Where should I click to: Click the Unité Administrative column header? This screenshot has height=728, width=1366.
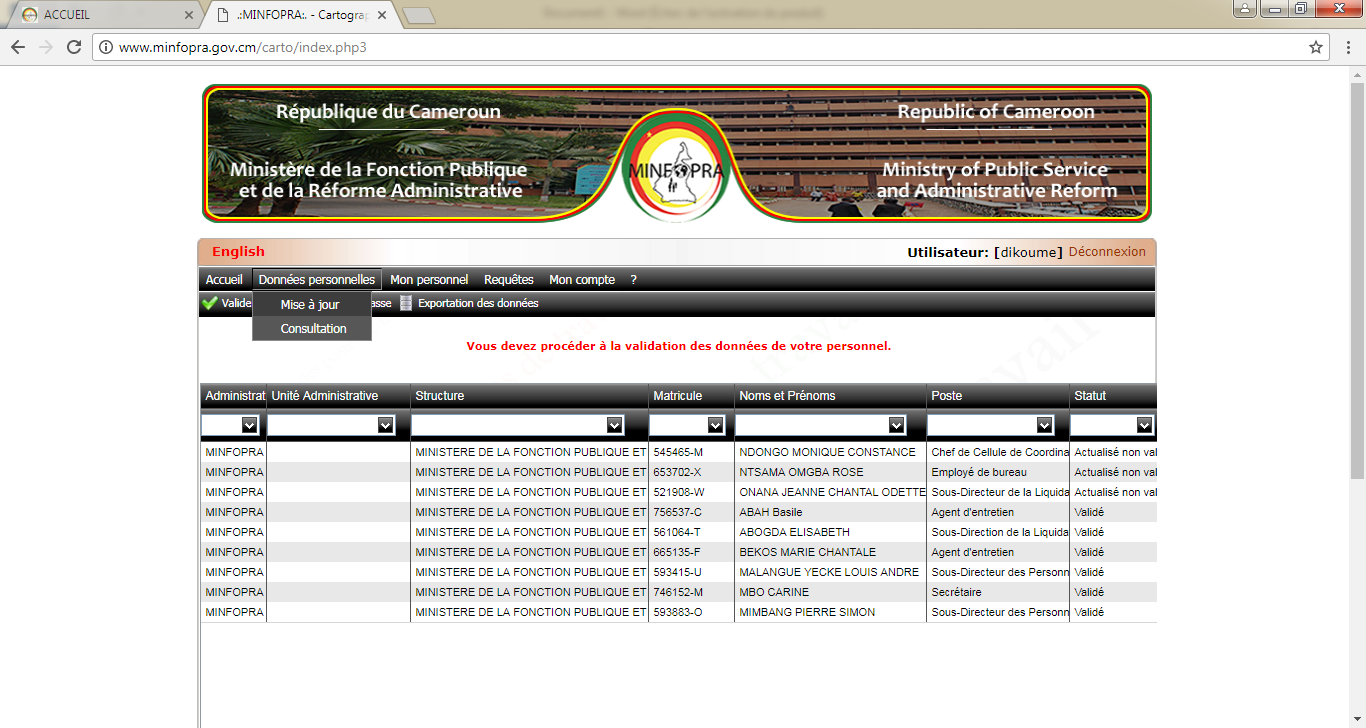(x=338, y=396)
